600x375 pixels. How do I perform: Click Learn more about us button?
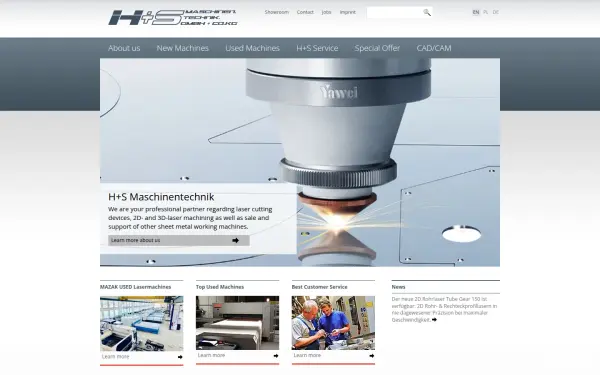point(179,240)
